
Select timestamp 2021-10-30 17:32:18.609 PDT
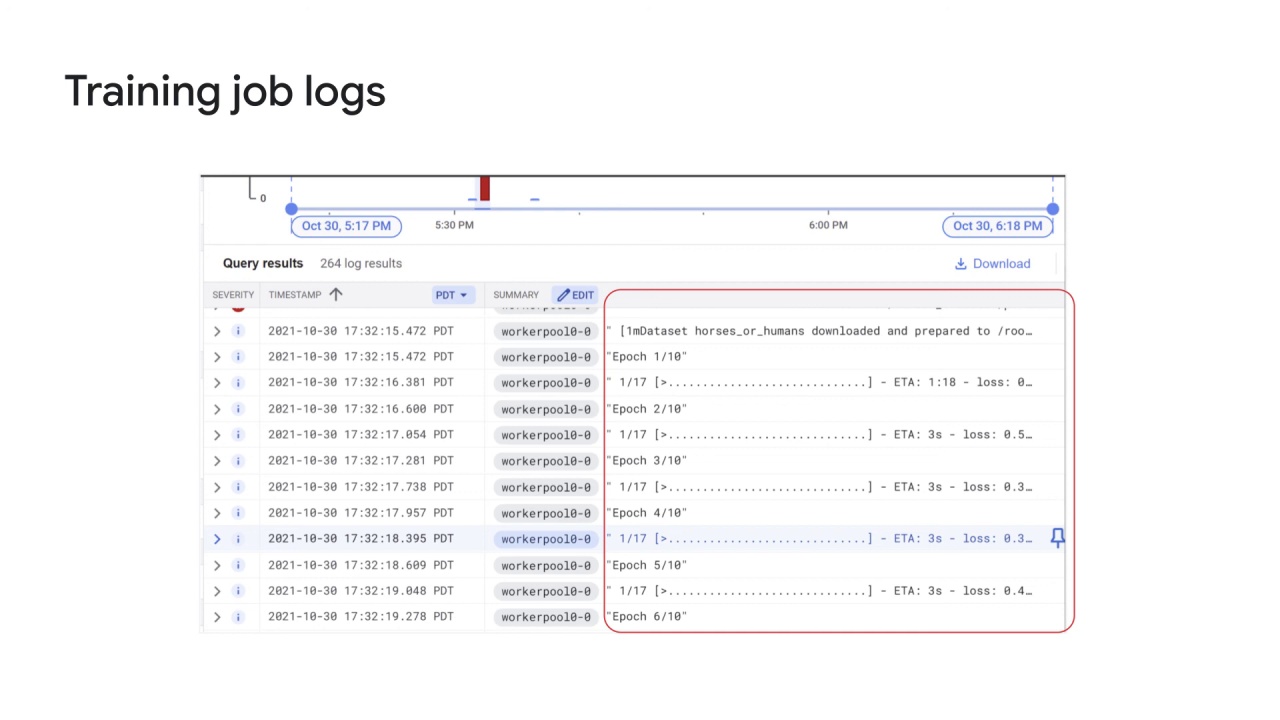point(361,565)
